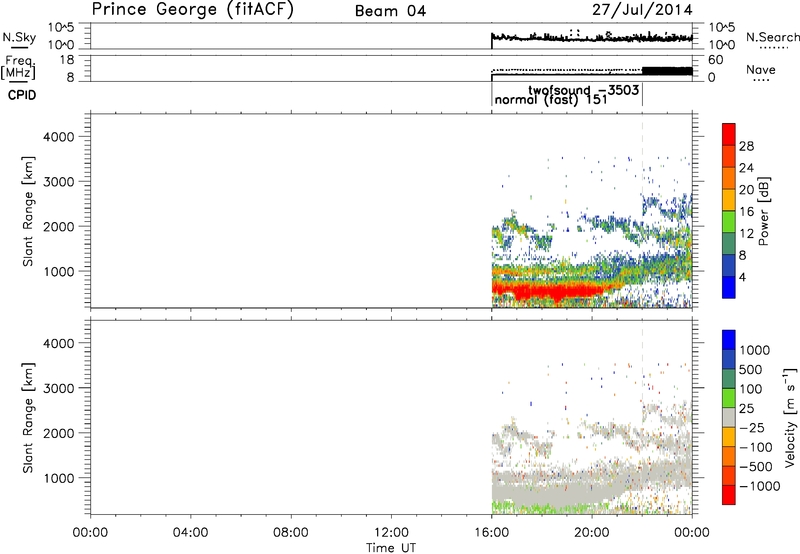Screen dimensions: 800x554
Task: Click the 'N.Search' legend label
Action: [x=772, y=37]
